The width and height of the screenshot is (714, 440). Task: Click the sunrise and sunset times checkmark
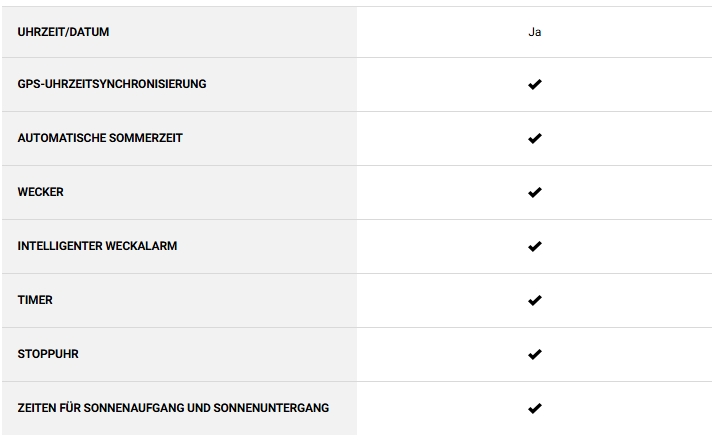click(x=534, y=409)
